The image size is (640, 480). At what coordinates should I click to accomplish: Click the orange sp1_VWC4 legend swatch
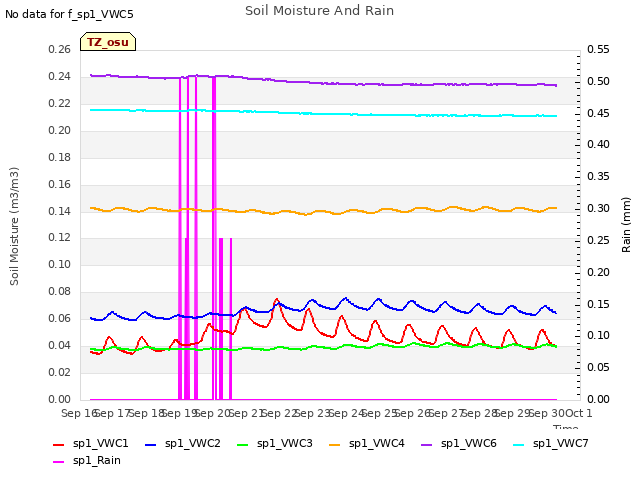point(335,445)
